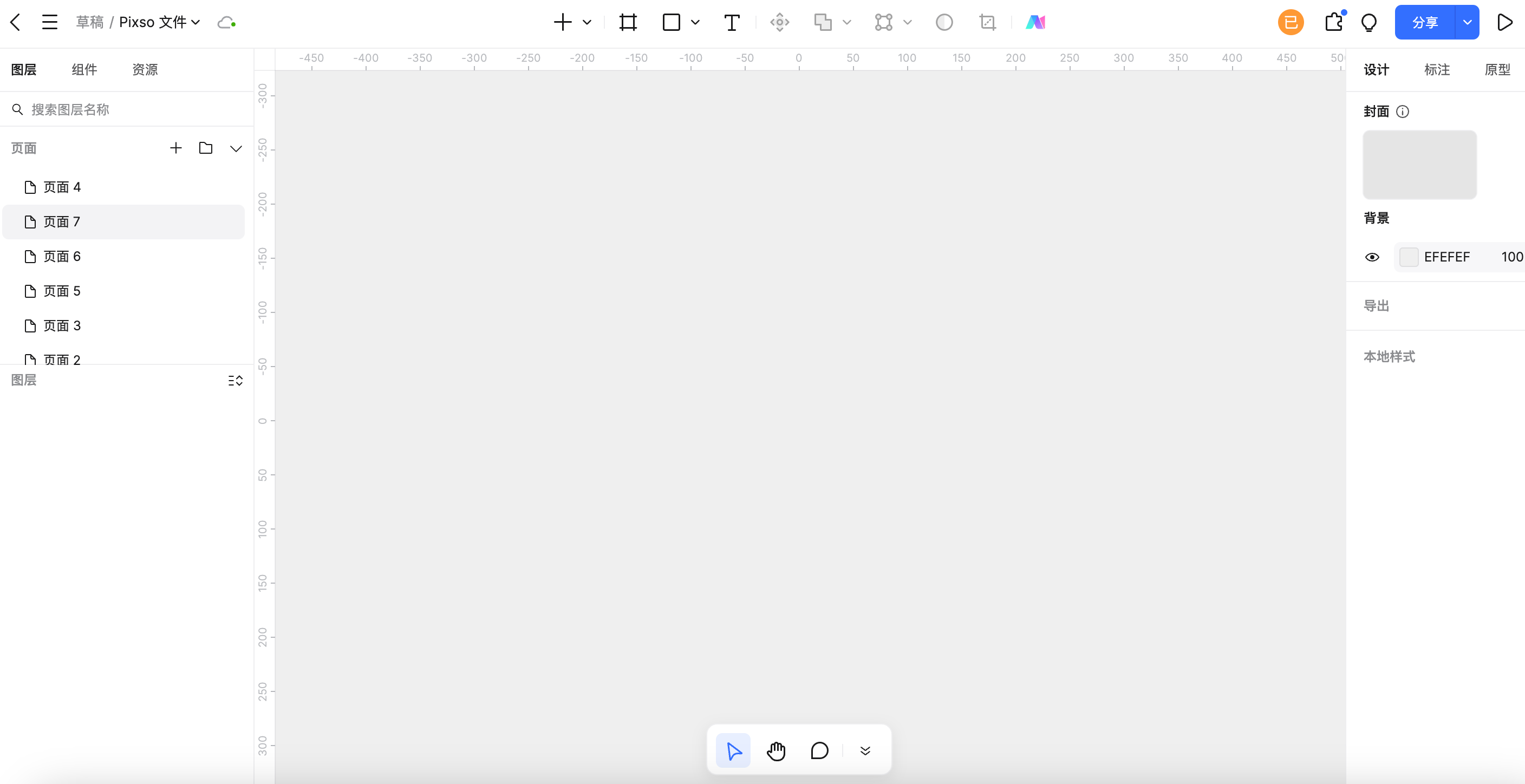Select the move cursor tool
1525x784 pixels.
tap(733, 751)
